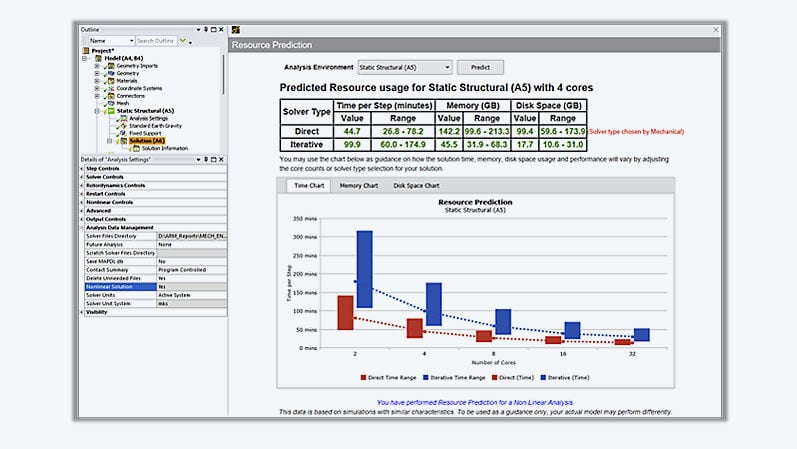Pin the Outline panel
The height and width of the screenshot is (449, 797).
[x=204, y=30]
